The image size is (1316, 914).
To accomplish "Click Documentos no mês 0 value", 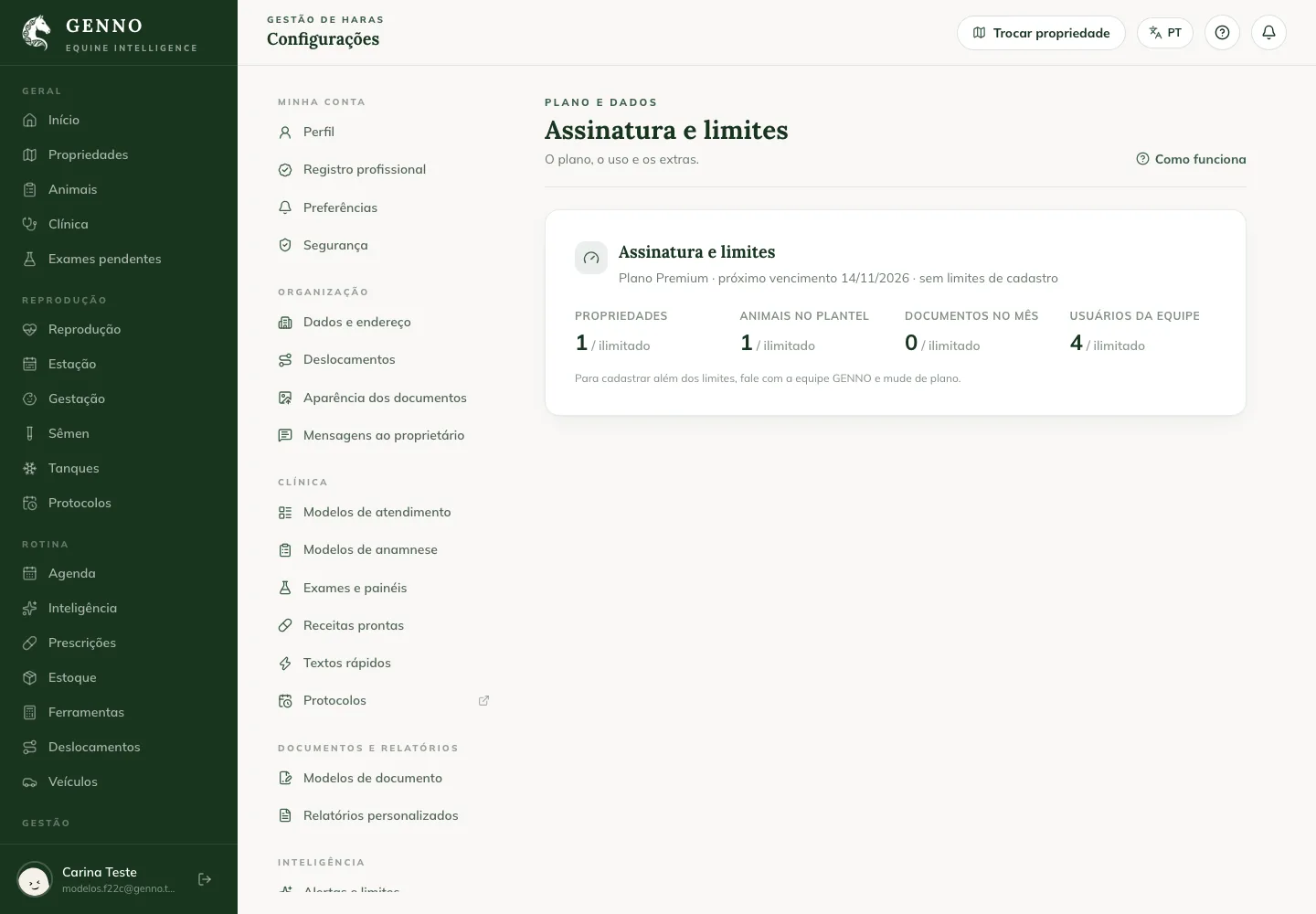I will pyautogui.click(x=942, y=344).
